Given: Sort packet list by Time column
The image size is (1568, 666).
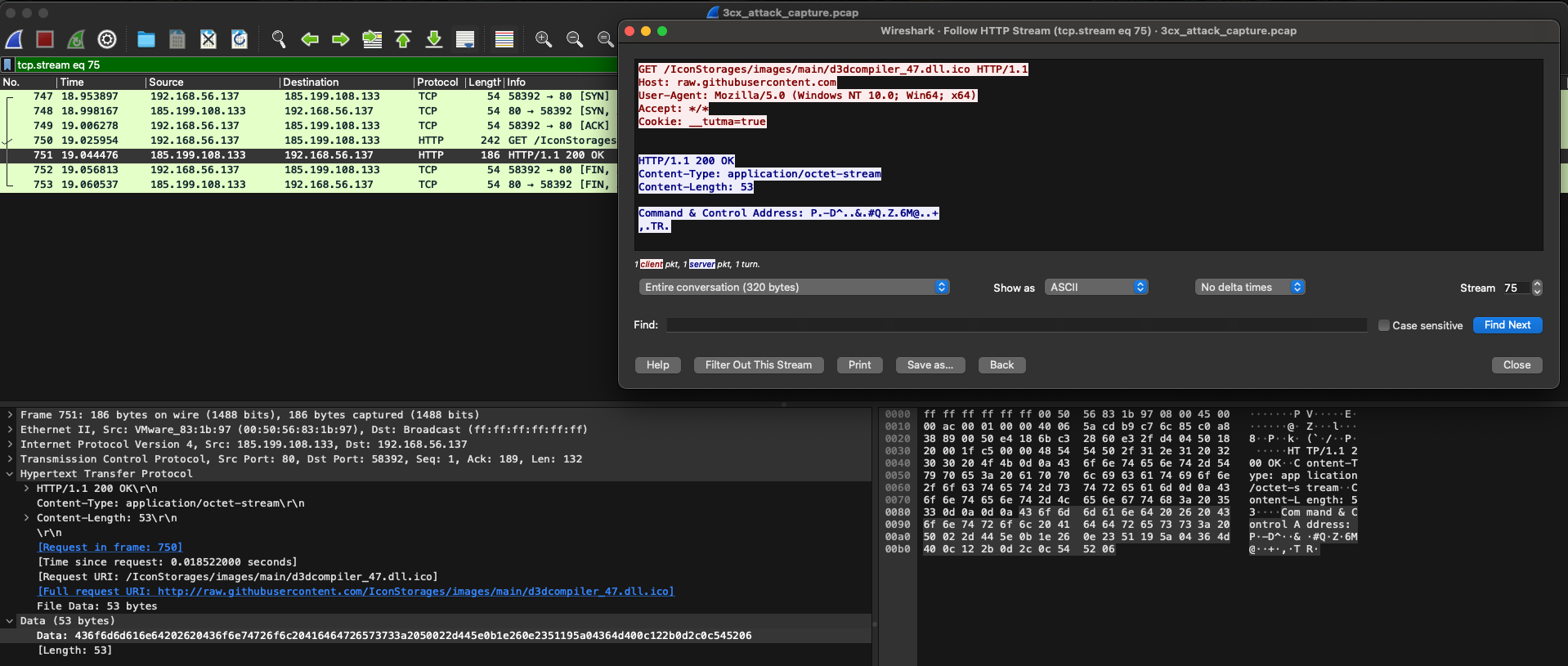Looking at the screenshot, I should 101,82.
